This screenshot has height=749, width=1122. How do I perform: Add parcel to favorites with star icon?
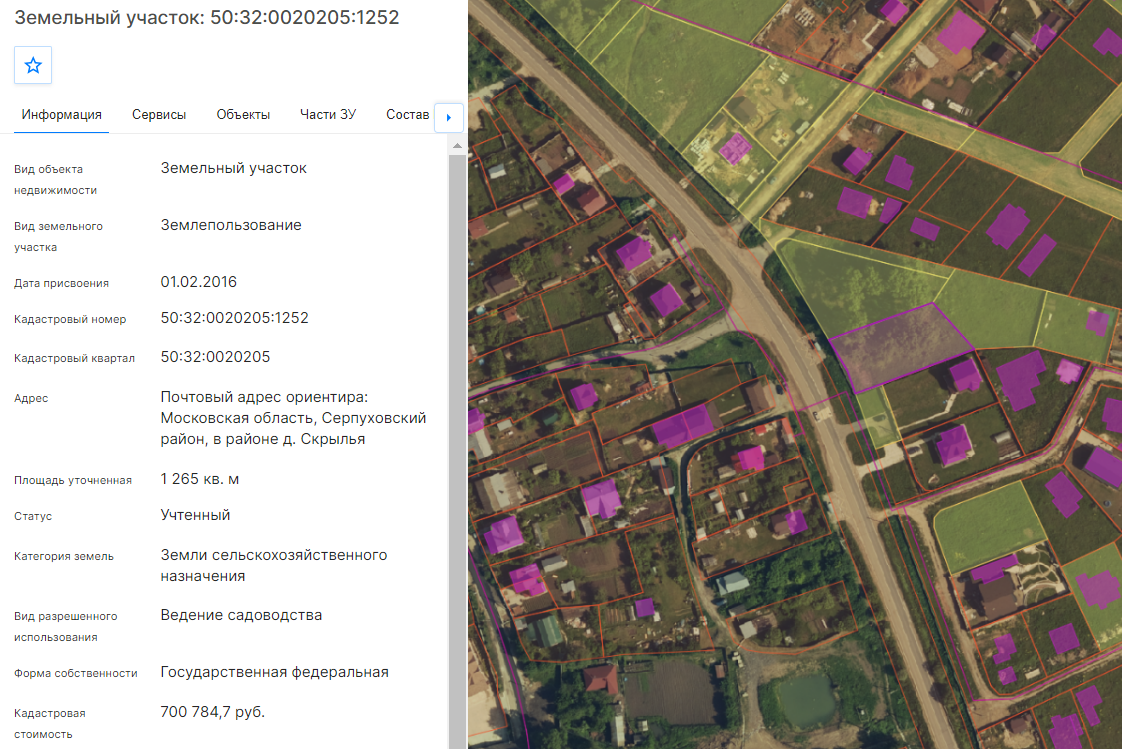point(33,65)
